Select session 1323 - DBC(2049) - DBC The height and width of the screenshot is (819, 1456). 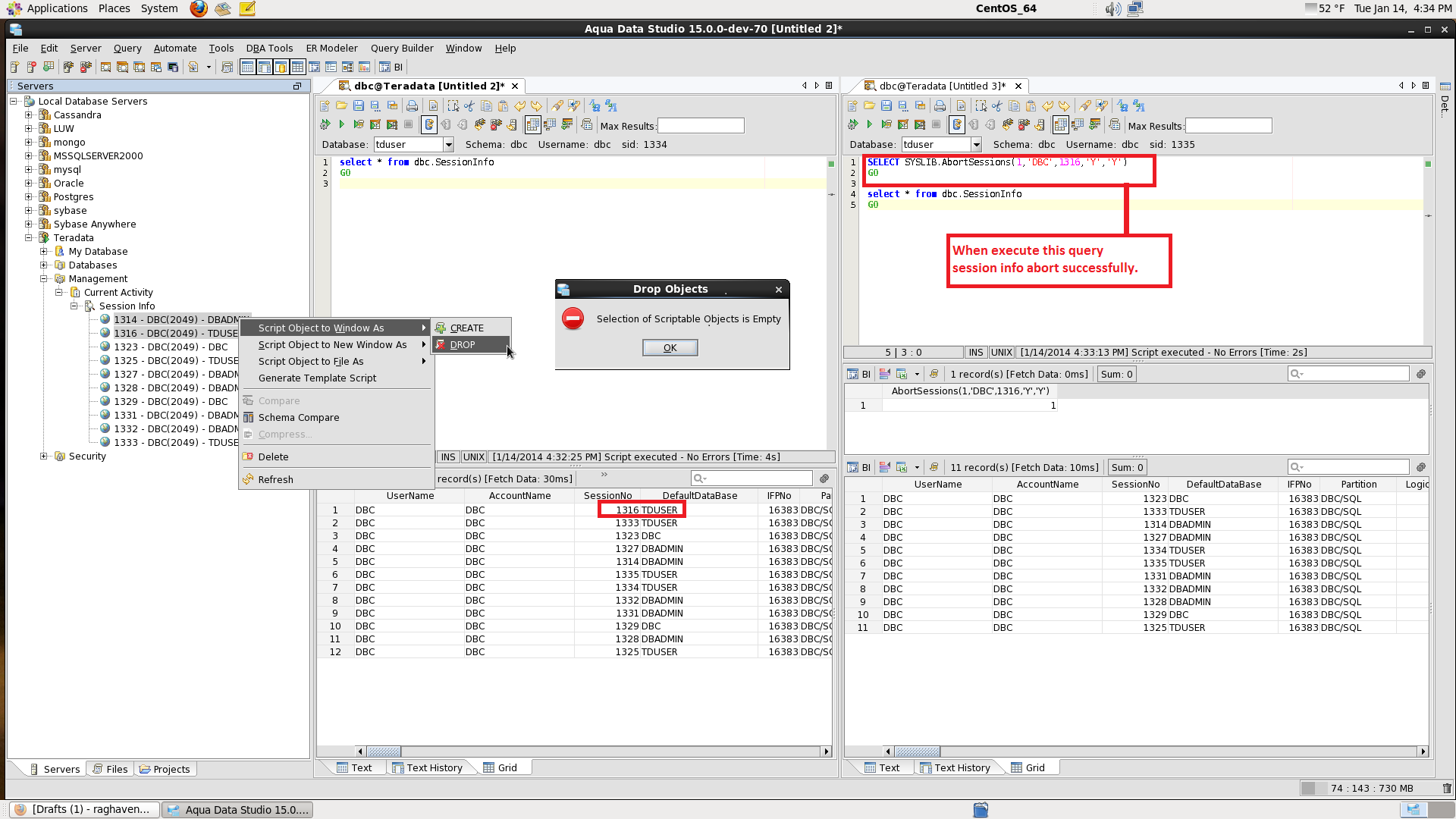pyautogui.click(x=171, y=347)
